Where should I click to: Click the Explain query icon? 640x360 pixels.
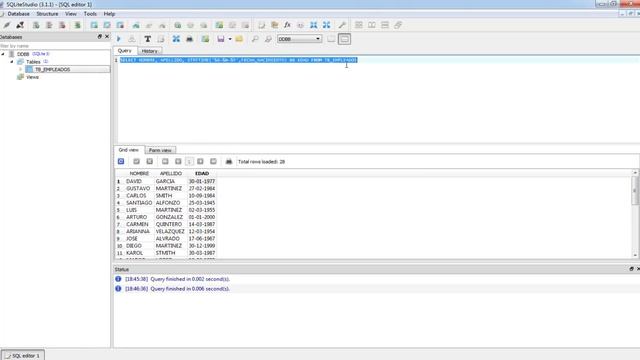tap(132, 39)
